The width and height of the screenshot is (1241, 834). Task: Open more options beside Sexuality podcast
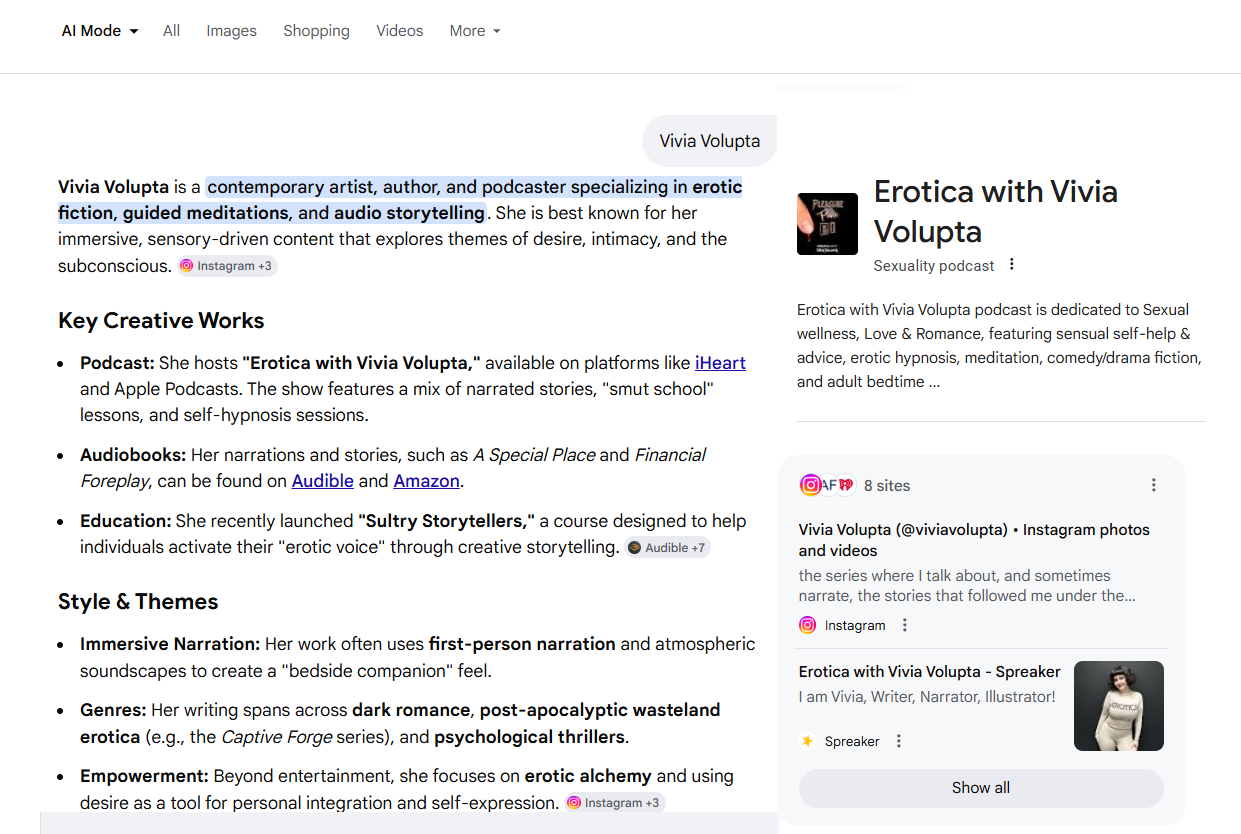click(x=1012, y=265)
